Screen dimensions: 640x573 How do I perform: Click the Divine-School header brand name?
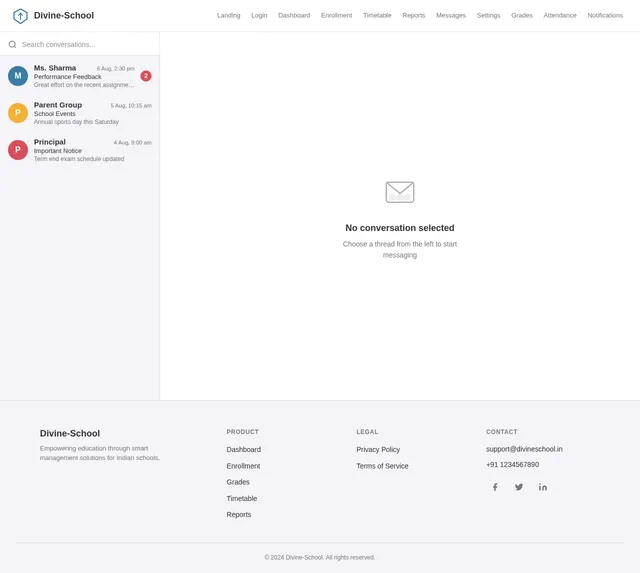point(64,16)
